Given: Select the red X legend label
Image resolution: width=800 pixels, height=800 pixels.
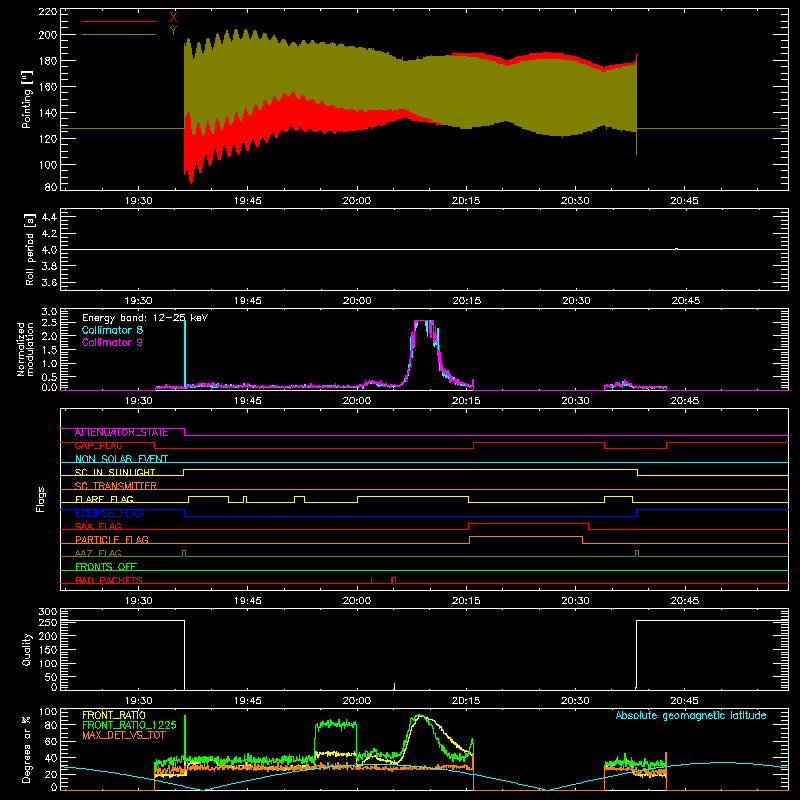Looking at the screenshot, I should (x=173, y=17).
